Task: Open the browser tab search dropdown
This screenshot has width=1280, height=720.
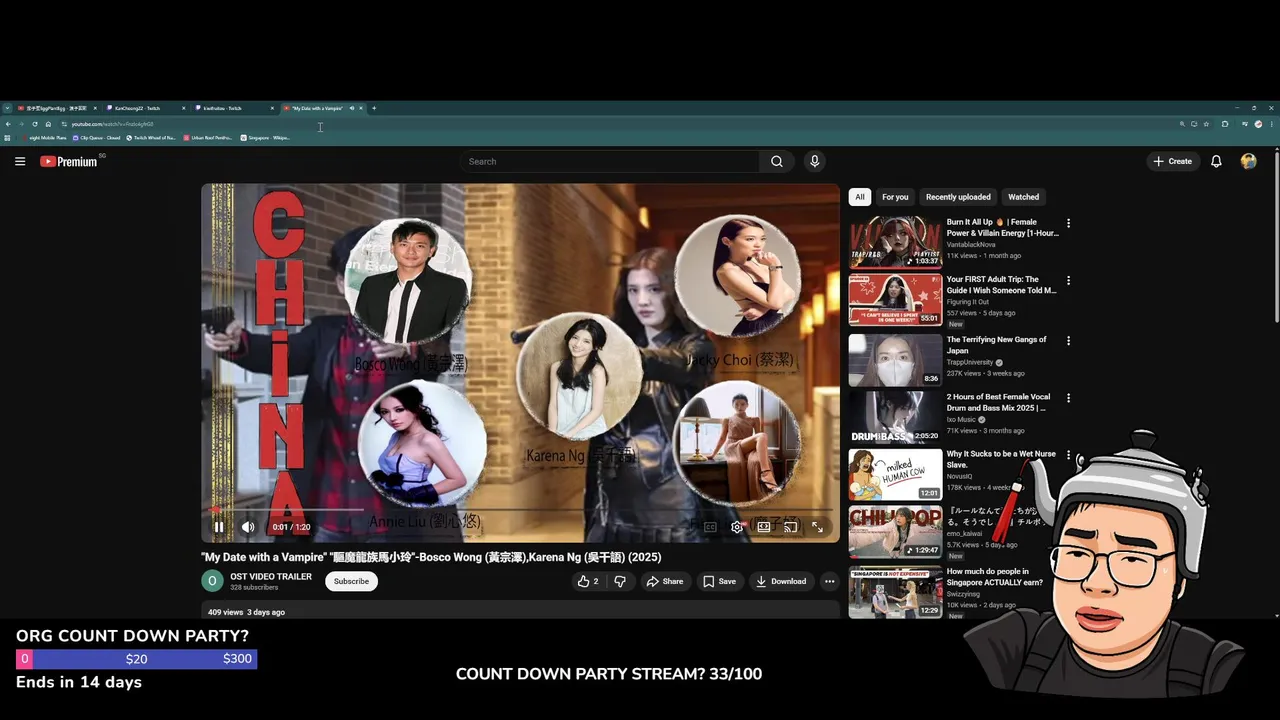Action: click(7, 108)
